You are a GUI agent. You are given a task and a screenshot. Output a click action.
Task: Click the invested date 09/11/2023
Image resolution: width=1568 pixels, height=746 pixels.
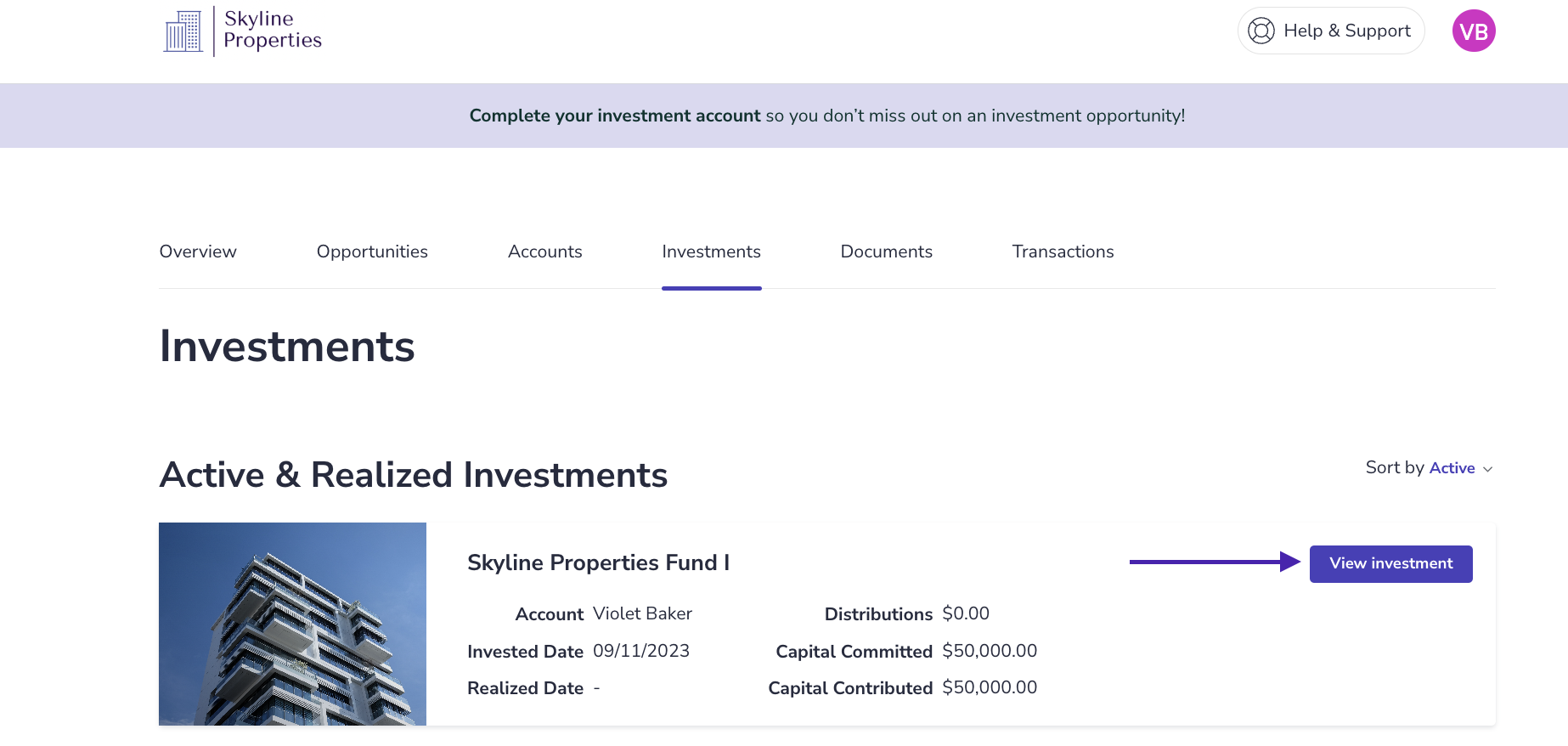pyautogui.click(x=641, y=651)
